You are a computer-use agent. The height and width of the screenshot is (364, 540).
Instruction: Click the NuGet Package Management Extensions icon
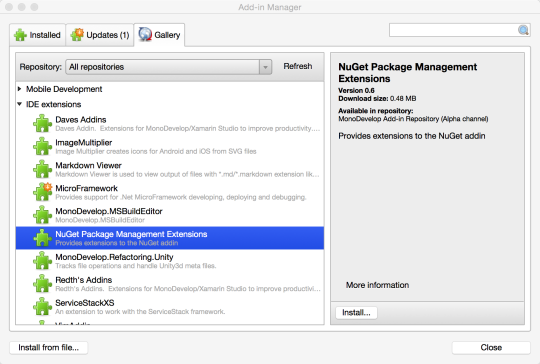click(42, 238)
